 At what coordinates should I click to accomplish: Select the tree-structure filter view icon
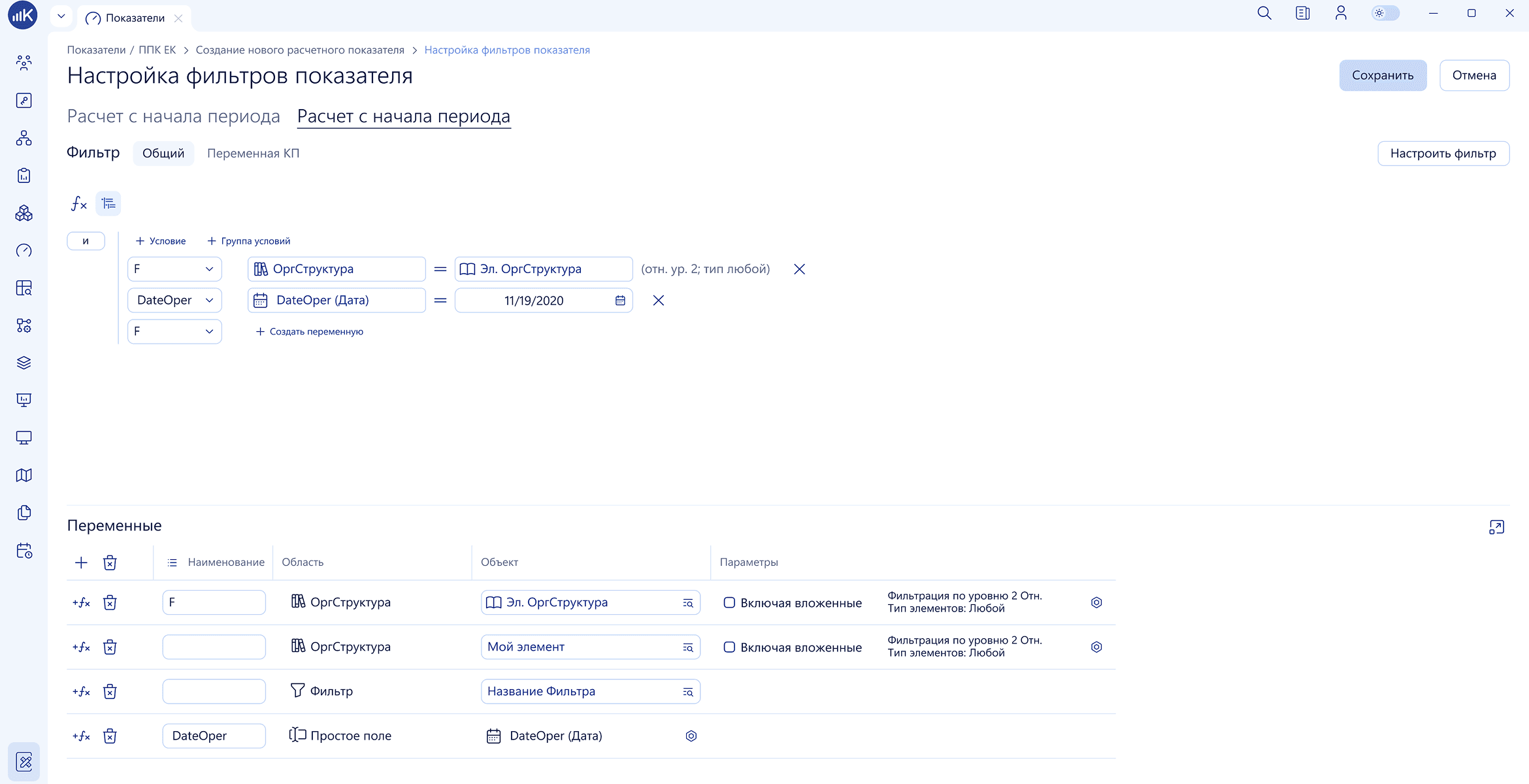[108, 204]
